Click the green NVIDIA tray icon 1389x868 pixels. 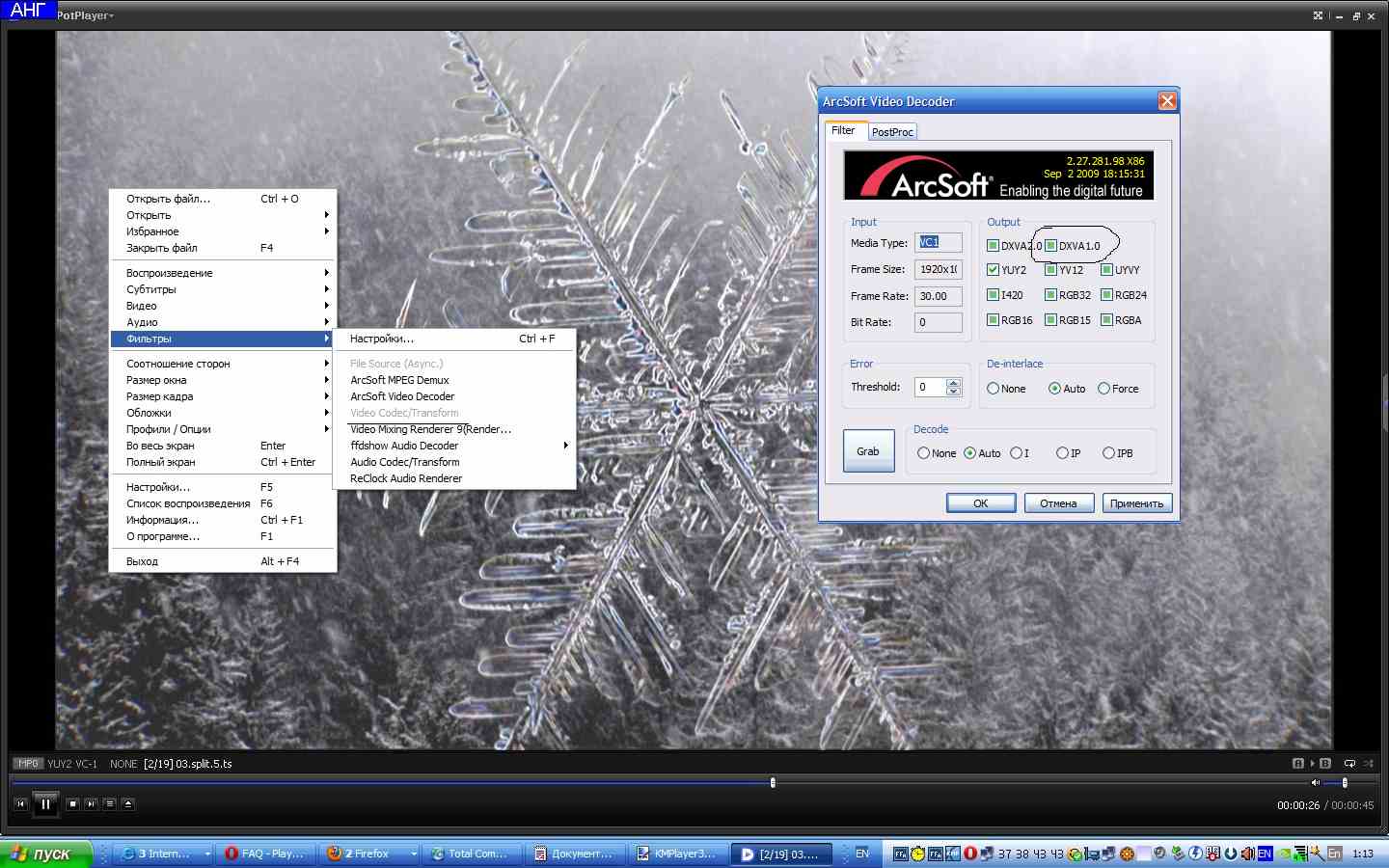(x=1283, y=854)
